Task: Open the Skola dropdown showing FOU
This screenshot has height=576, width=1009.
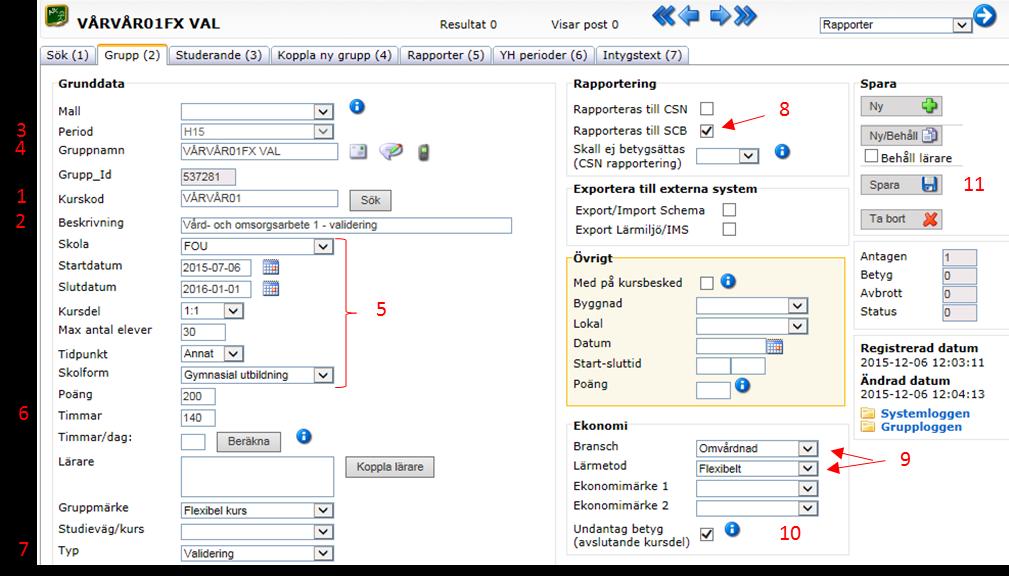Action: [257, 246]
